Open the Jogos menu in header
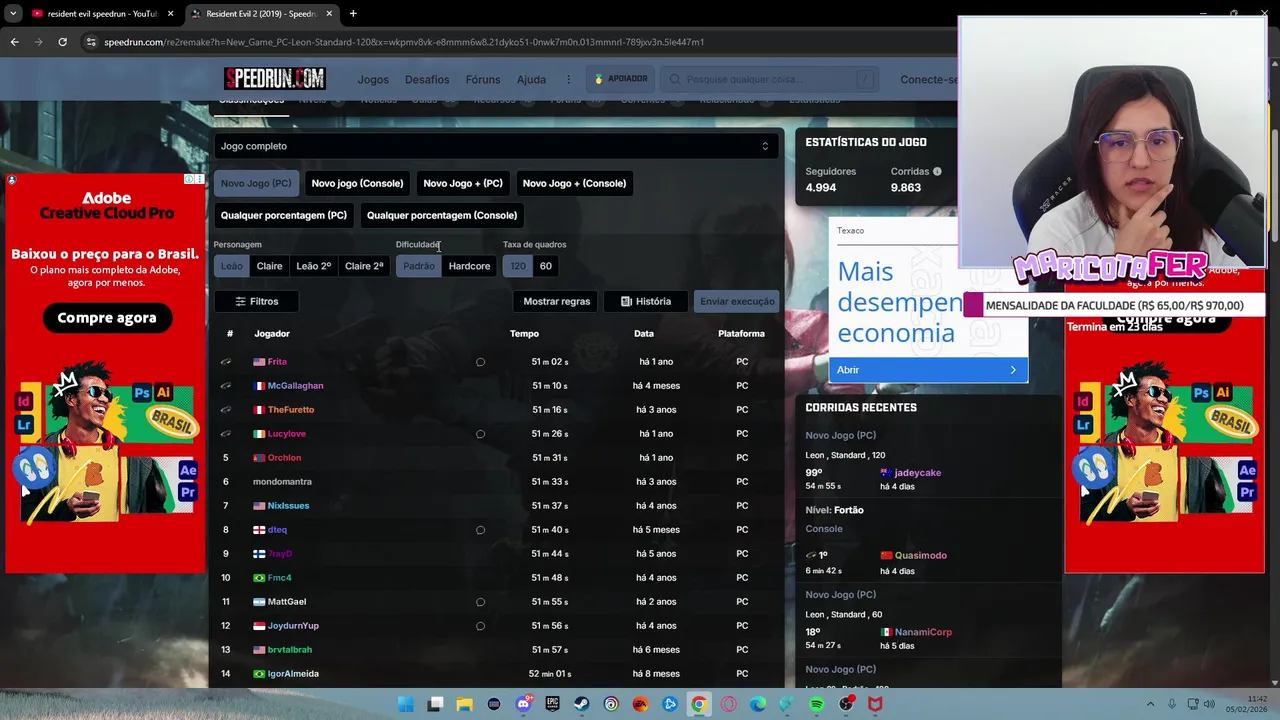 373,80
